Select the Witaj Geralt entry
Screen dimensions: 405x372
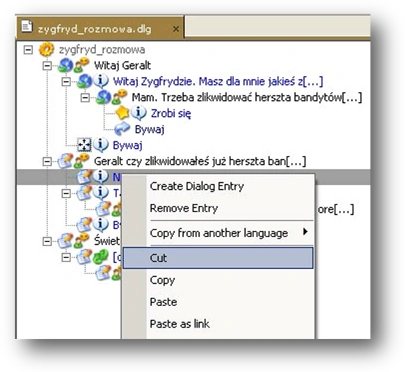pyautogui.click(x=122, y=65)
